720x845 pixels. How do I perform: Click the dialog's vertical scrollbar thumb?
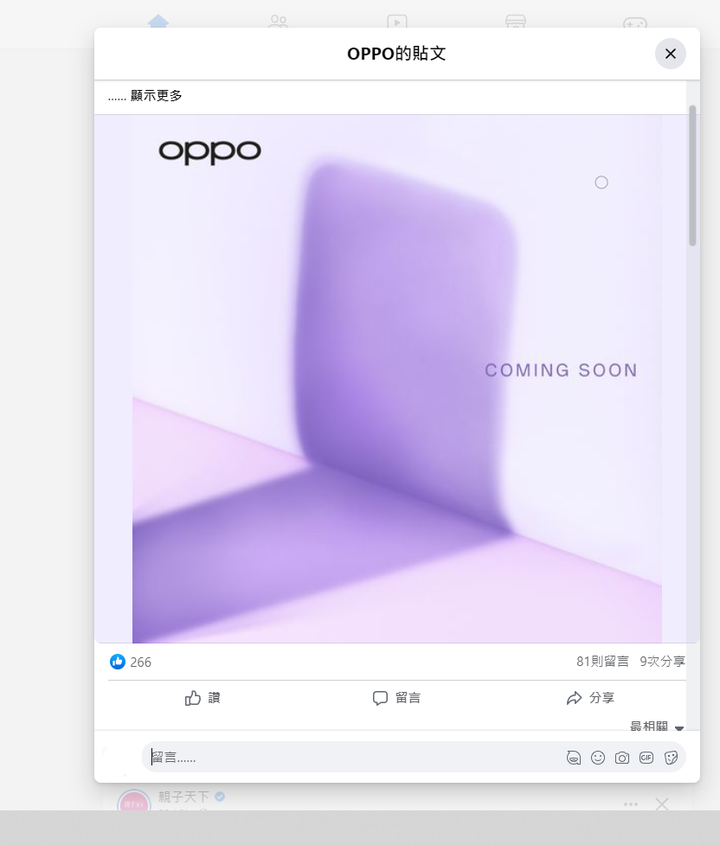click(693, 176)
